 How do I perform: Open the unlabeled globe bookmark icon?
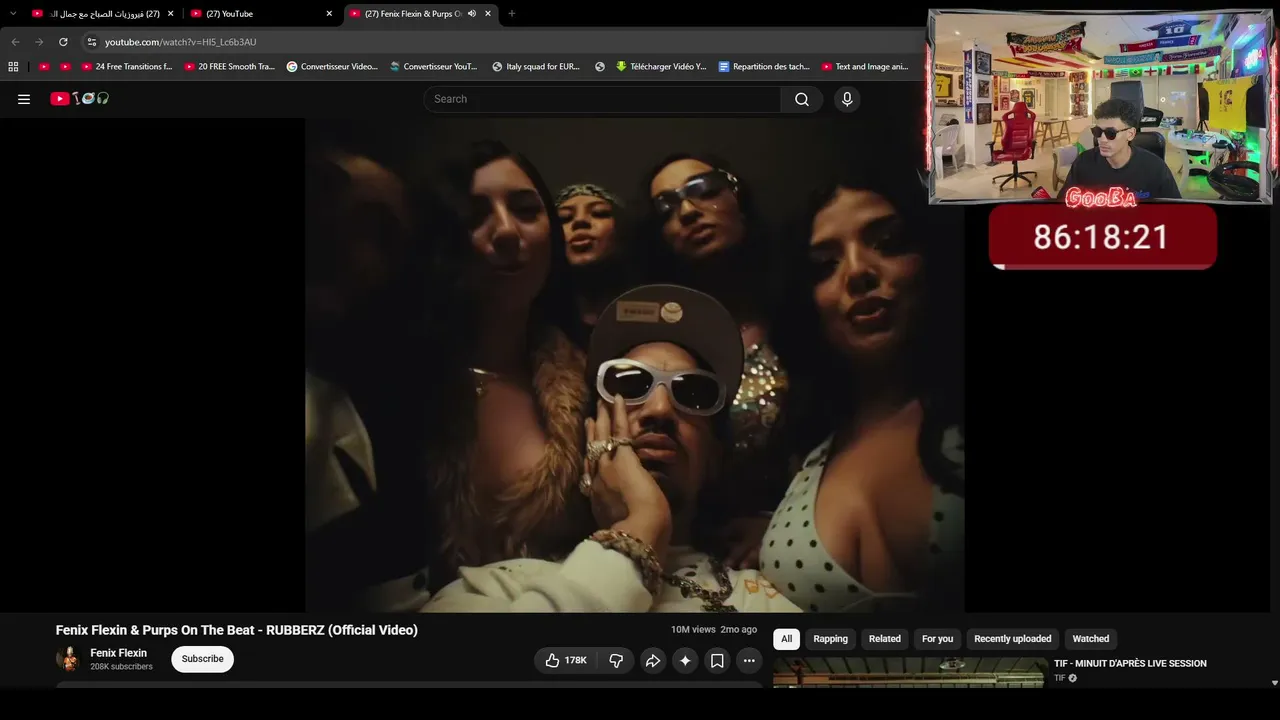[x=600, y=67]
